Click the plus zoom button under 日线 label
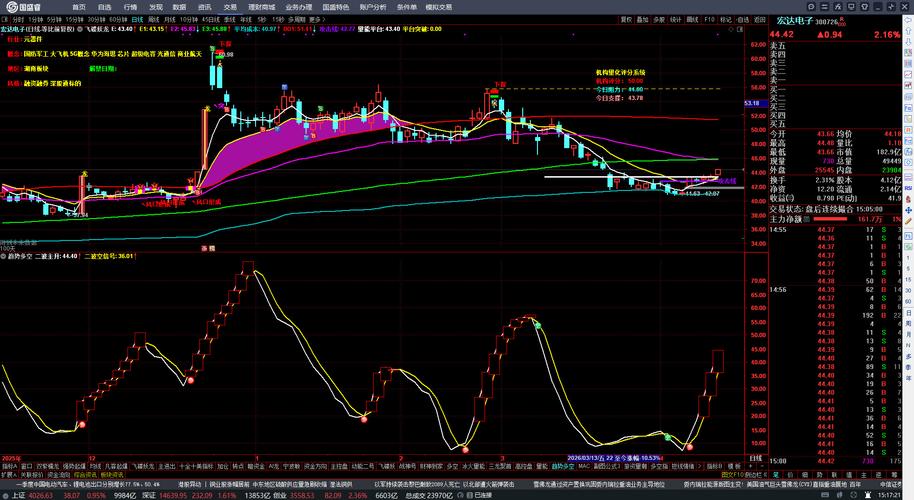 click(750, 466)
